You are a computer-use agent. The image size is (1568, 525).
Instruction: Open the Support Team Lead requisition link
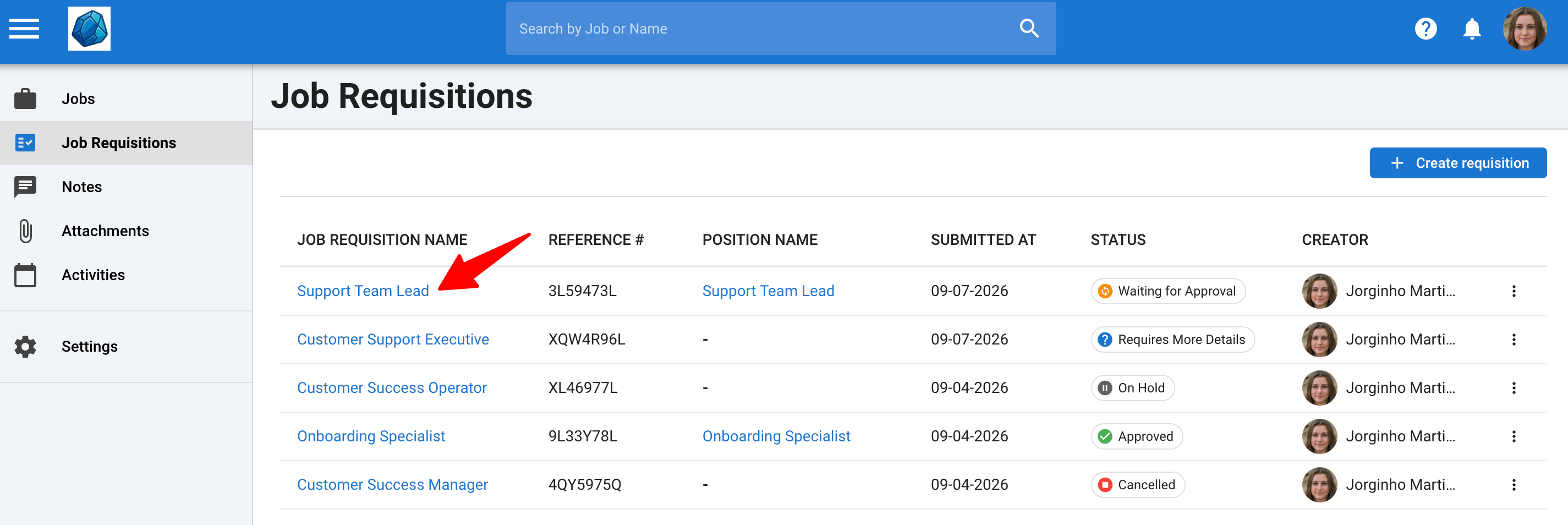[x=363, y=291]
